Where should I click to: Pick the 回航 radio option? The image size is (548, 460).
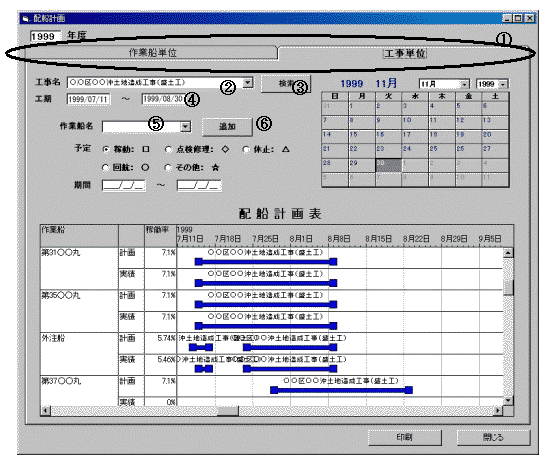click(x=105, y=168)
